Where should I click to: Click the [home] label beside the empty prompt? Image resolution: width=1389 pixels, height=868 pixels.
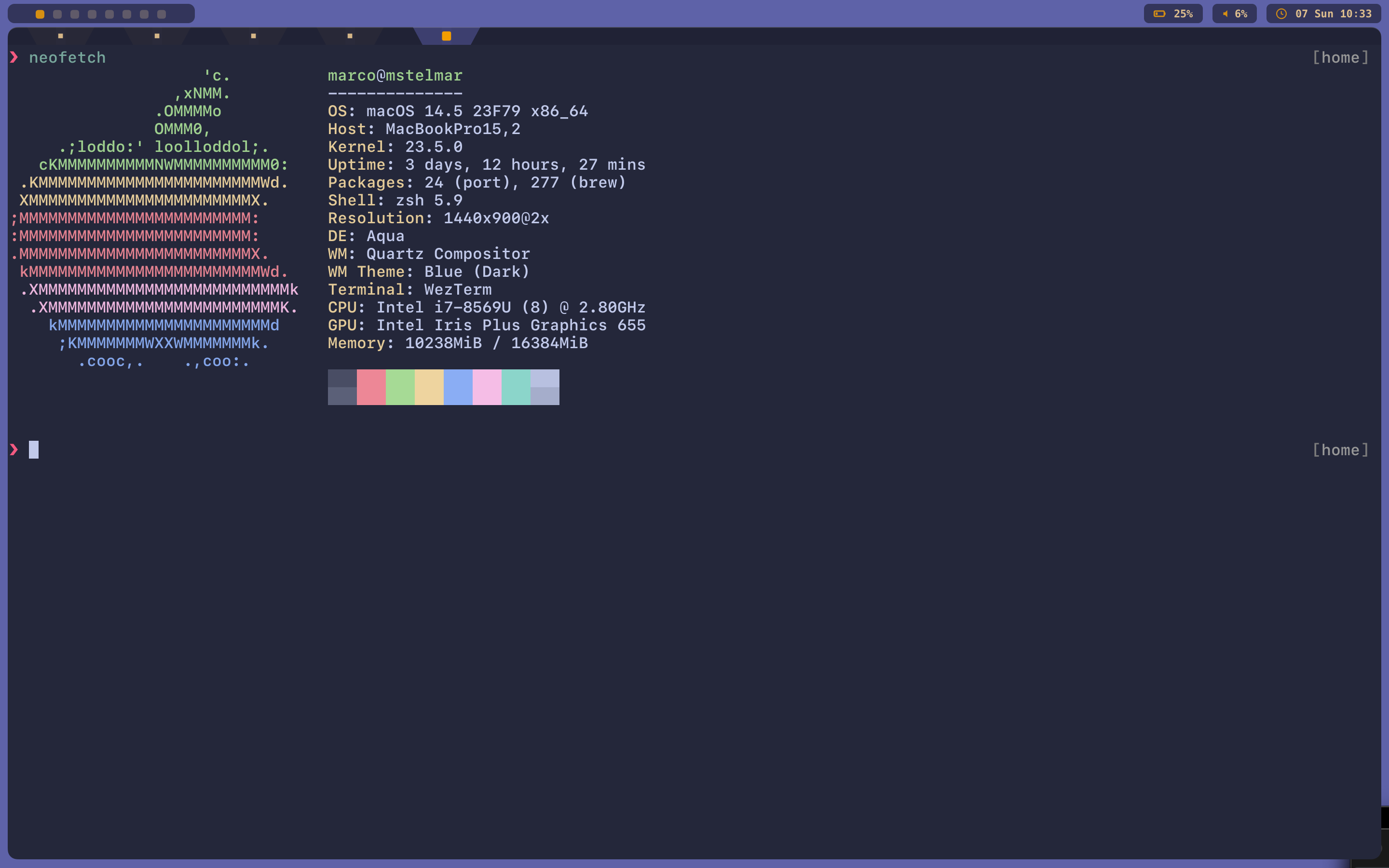point(1341,450)
